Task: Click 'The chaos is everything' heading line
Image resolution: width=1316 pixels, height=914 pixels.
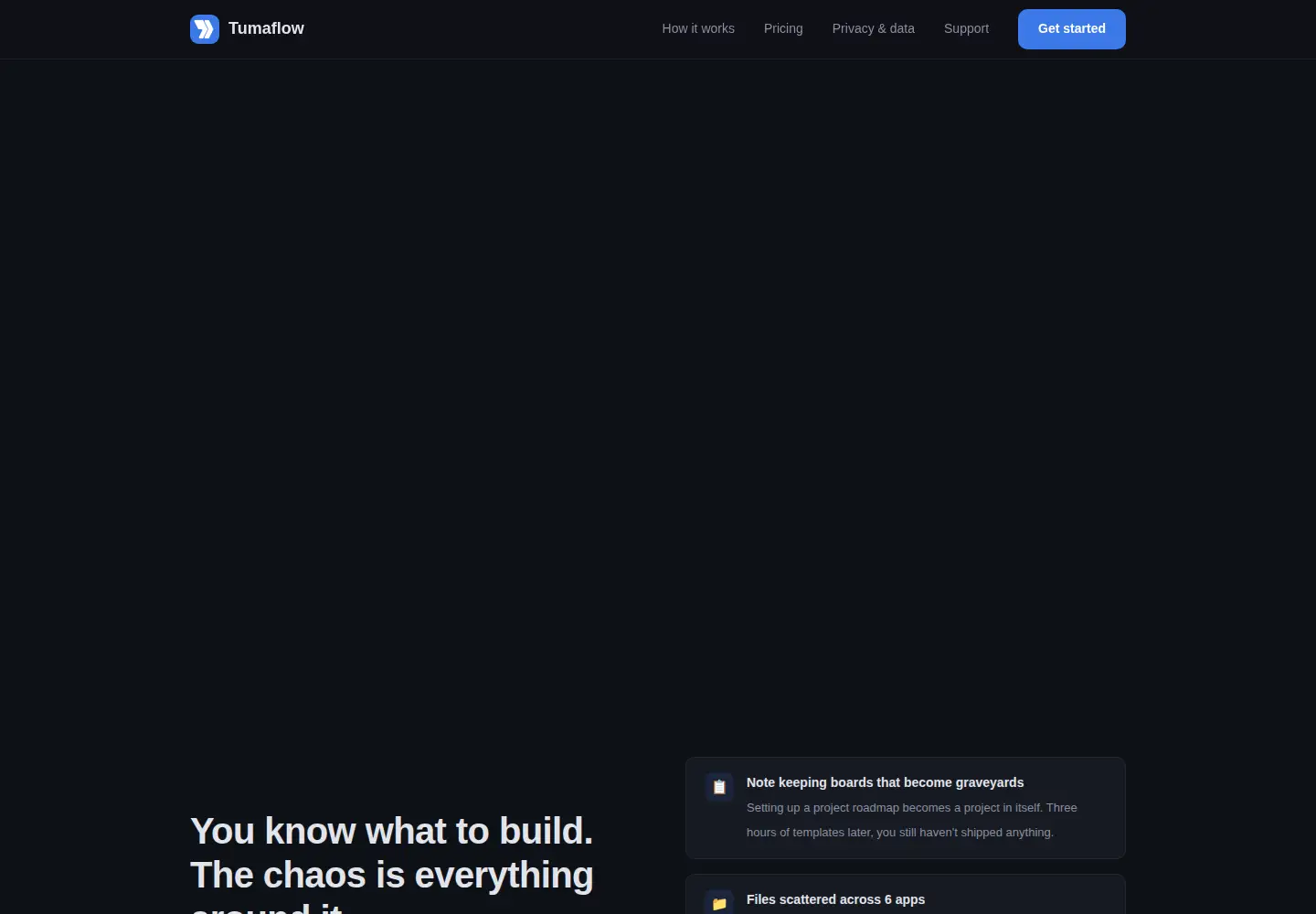Action: pyautogui.click(x=391, y=875)
